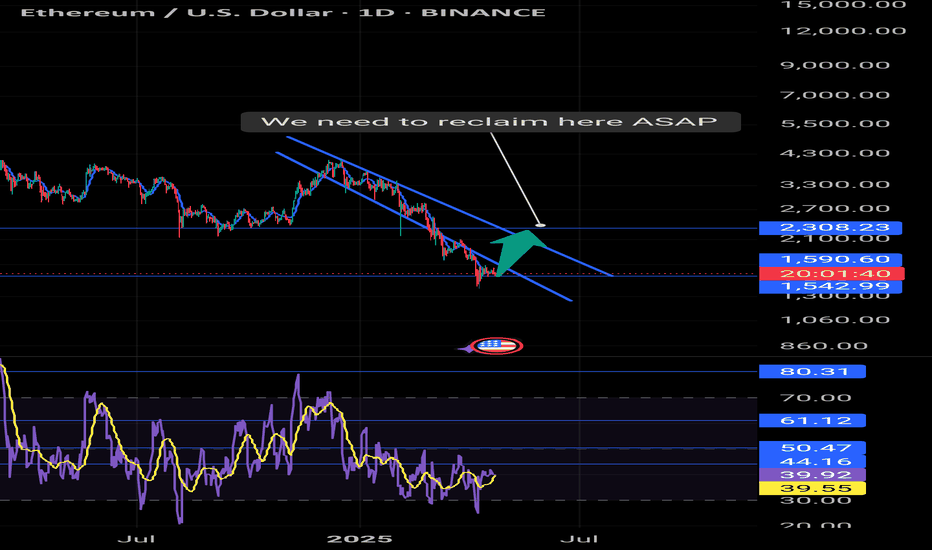Screen dimensions: 932x550
Task: Click the 15,000.00 price axis value
Action: click(843, 5)
